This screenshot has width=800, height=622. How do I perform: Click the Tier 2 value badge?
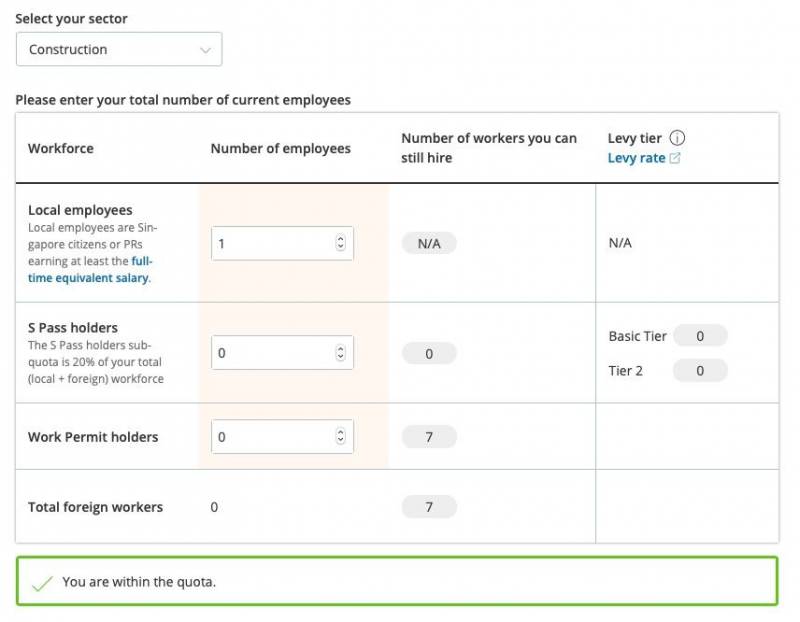(700, 371)
